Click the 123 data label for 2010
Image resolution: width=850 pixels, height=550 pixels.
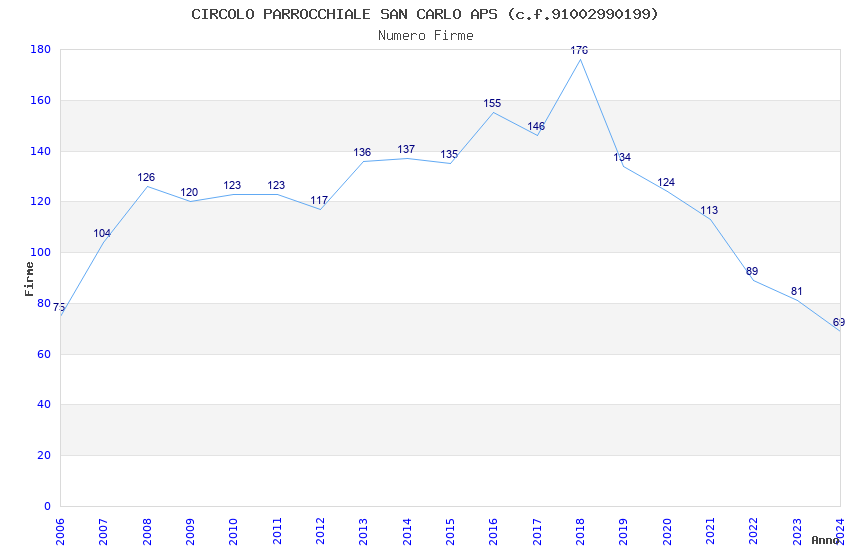[232, 185]
